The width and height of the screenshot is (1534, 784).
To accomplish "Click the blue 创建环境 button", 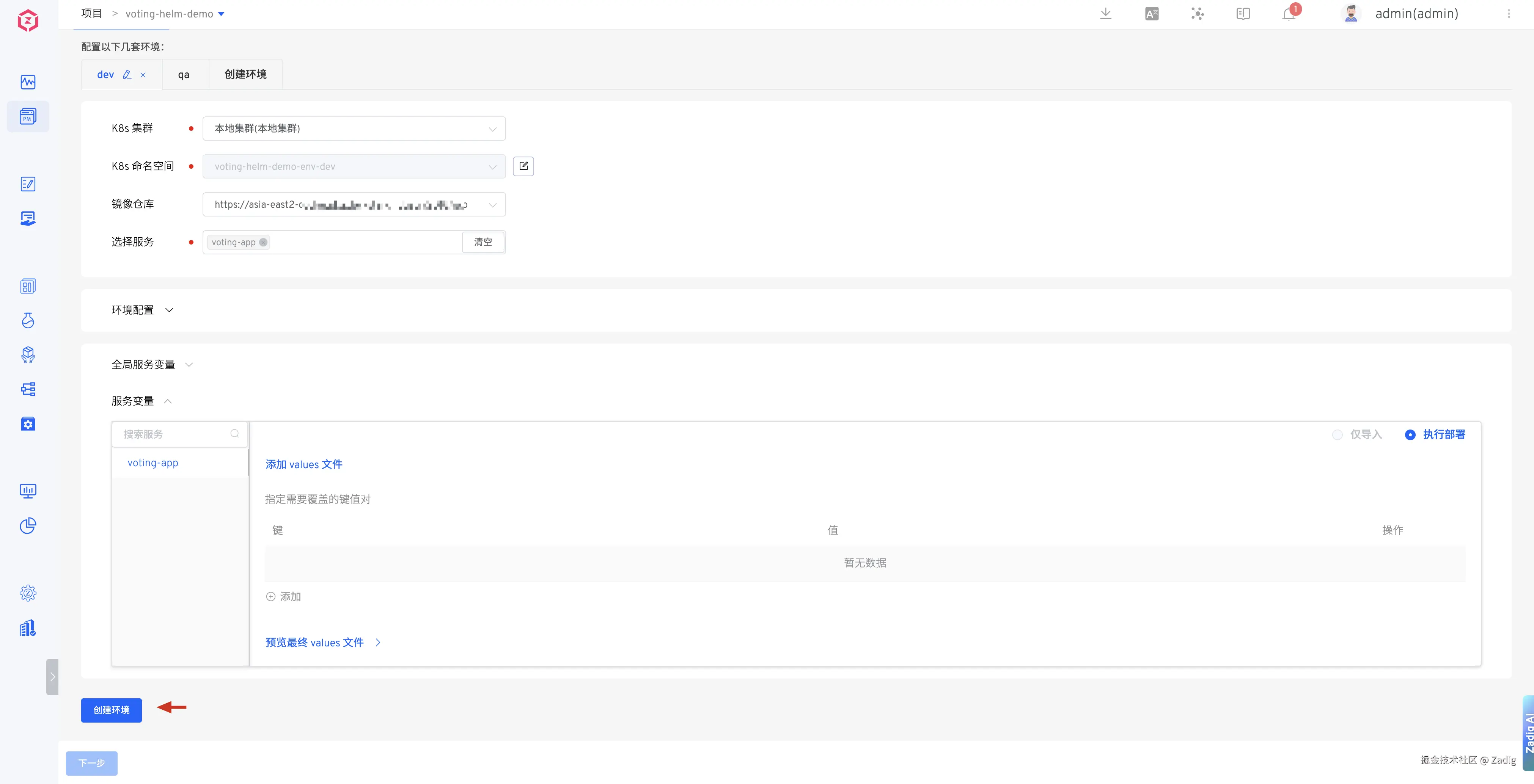I will (x=112, y=710).
